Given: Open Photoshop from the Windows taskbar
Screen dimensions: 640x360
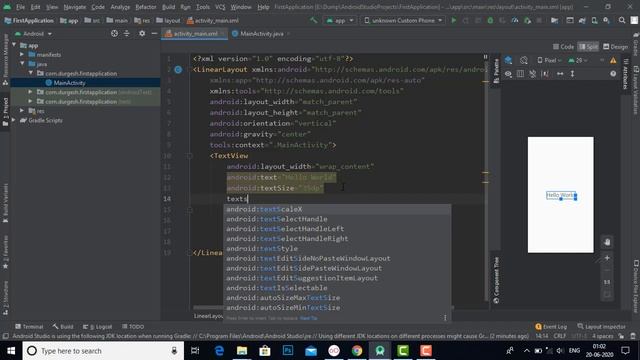Looking at the screenshot, I should 288,351.
